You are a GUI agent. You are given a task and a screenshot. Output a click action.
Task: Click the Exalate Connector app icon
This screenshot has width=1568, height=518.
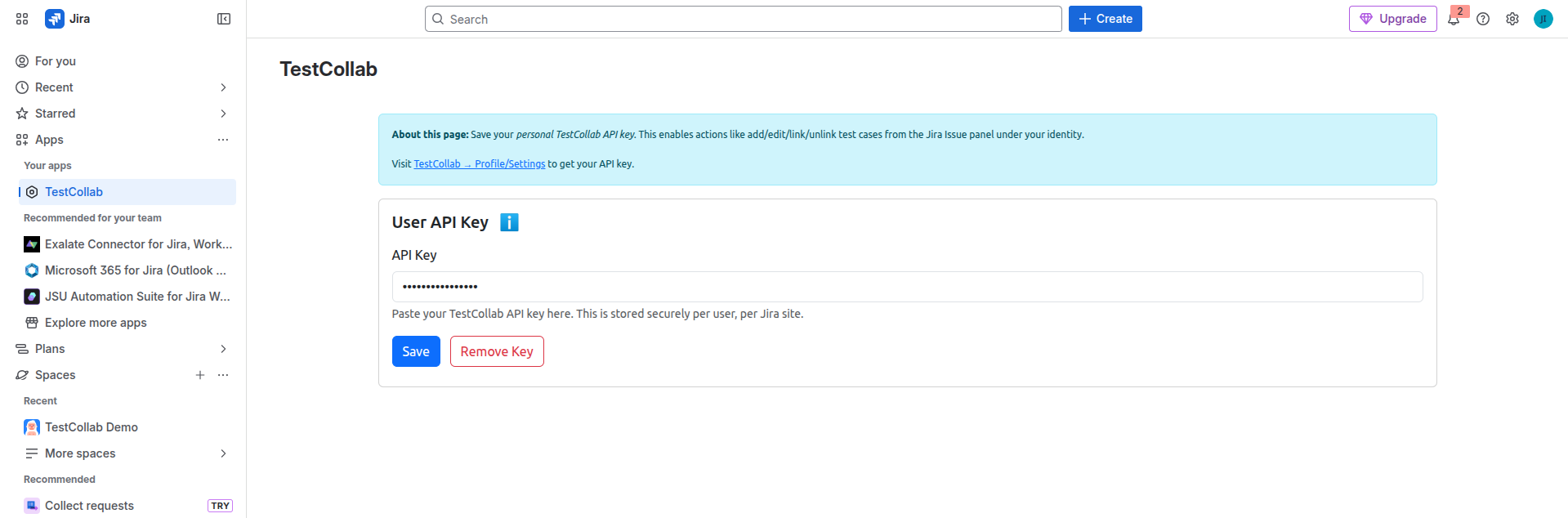pos(32,244)
